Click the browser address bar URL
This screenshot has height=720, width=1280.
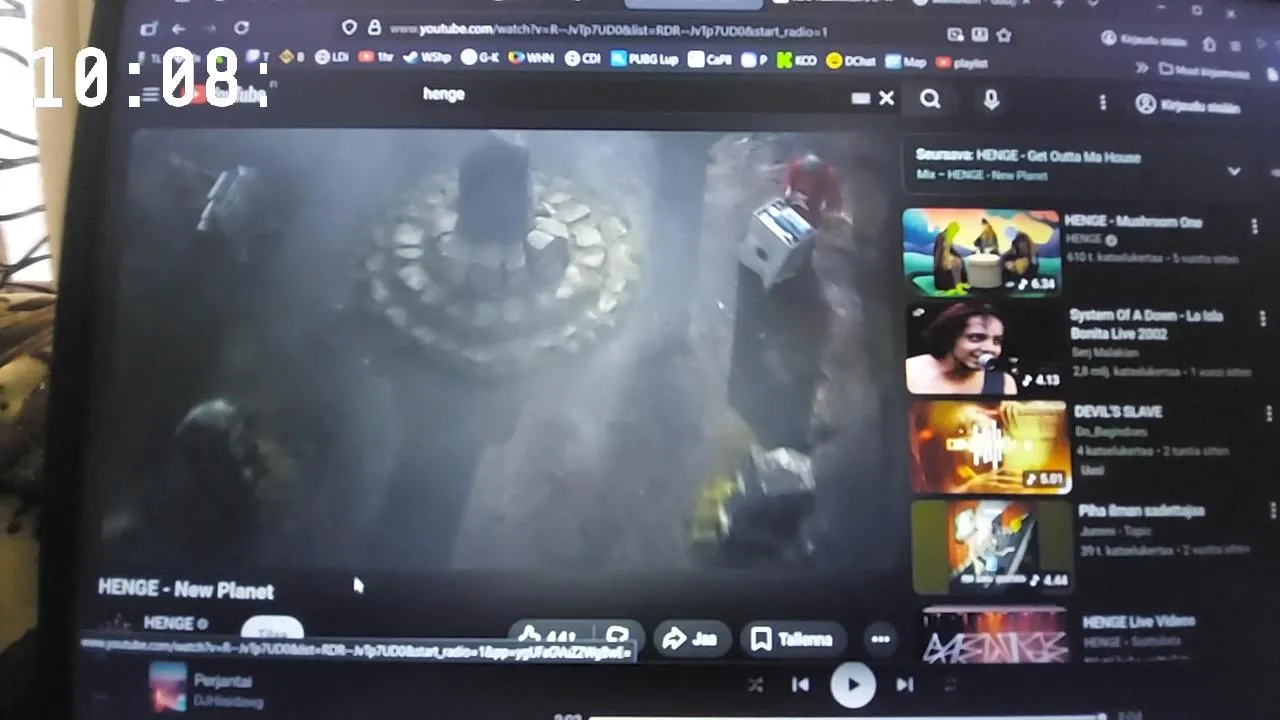(x=608, y=31)
